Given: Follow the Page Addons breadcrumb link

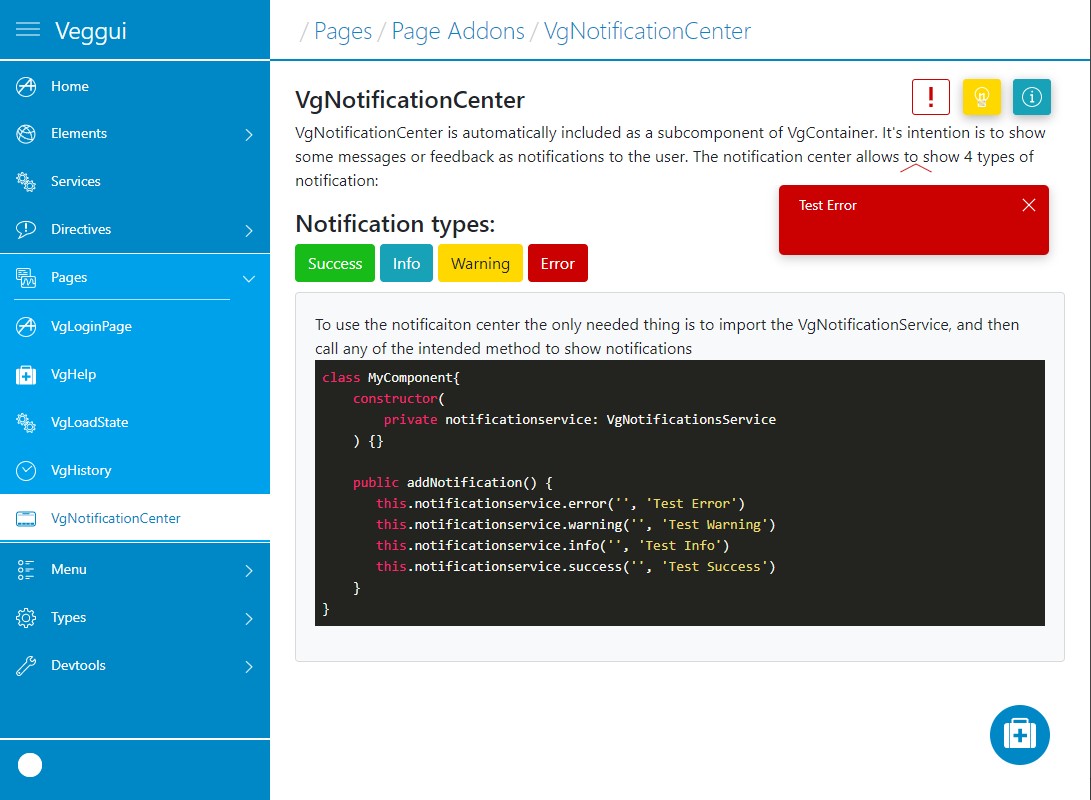Looking at the screenshot, I should click(x=458, y=31).
